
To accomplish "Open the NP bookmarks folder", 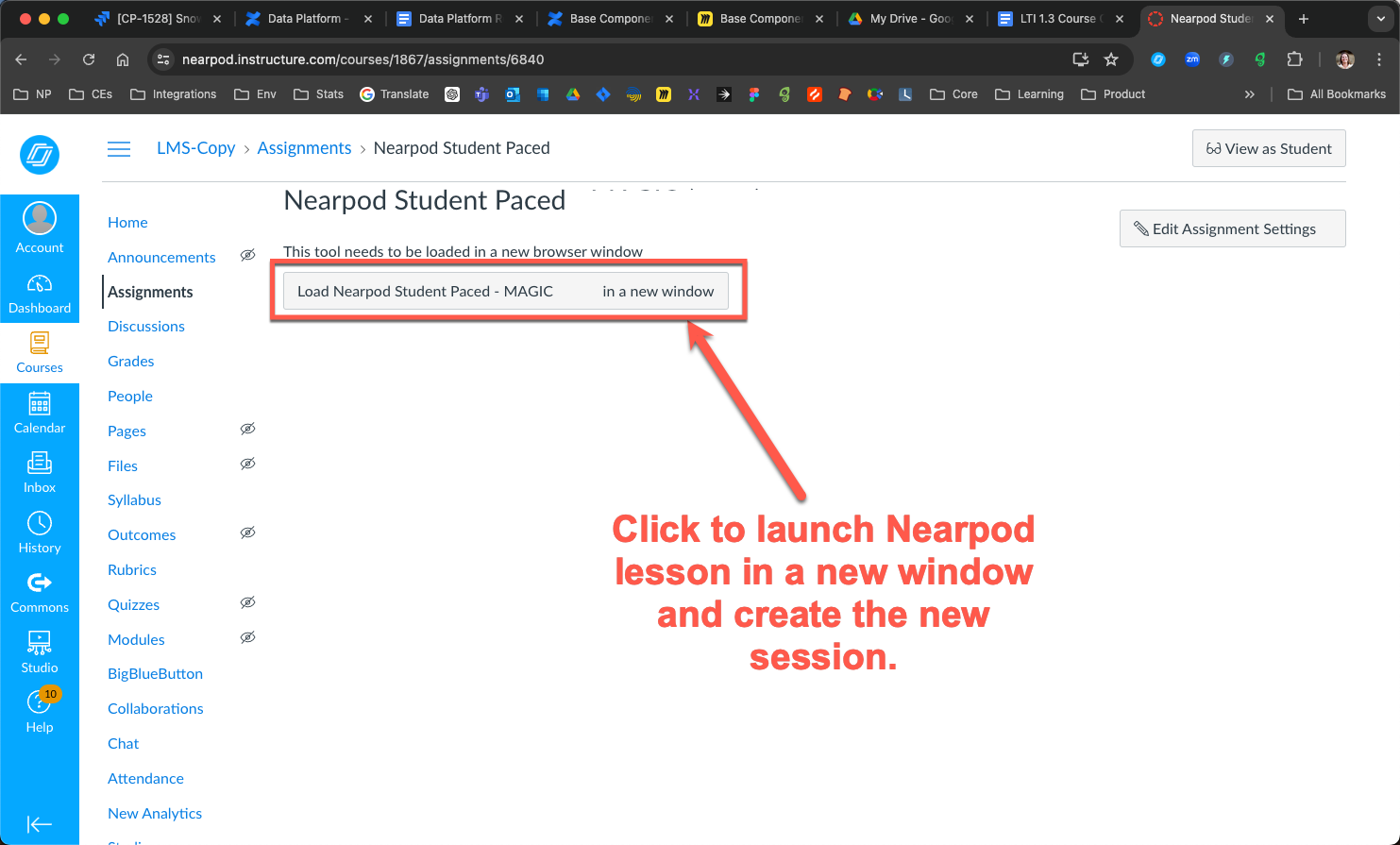I will click(x=33, y=94).
